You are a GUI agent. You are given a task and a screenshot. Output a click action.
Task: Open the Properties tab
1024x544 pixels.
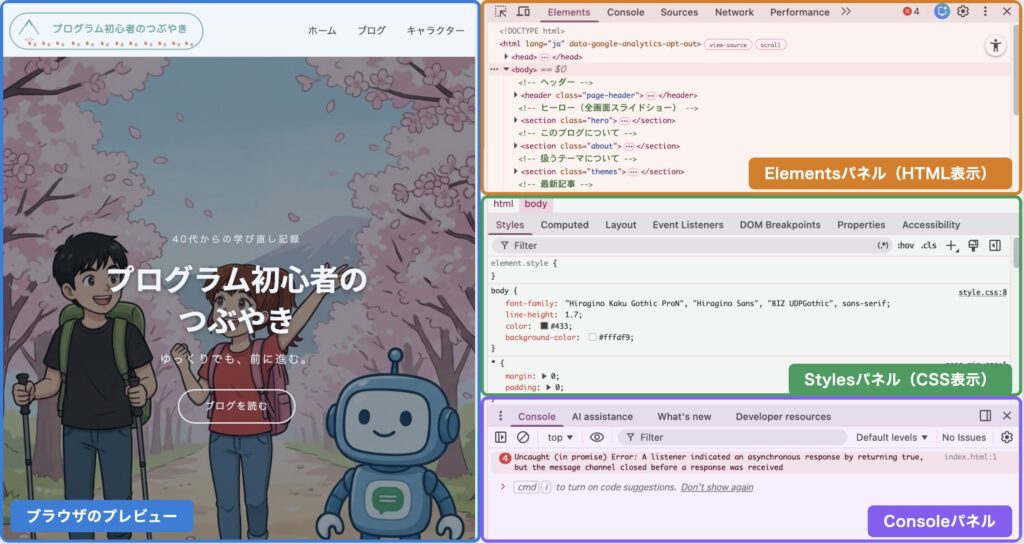pyautogui.click(x=861, y=225)
